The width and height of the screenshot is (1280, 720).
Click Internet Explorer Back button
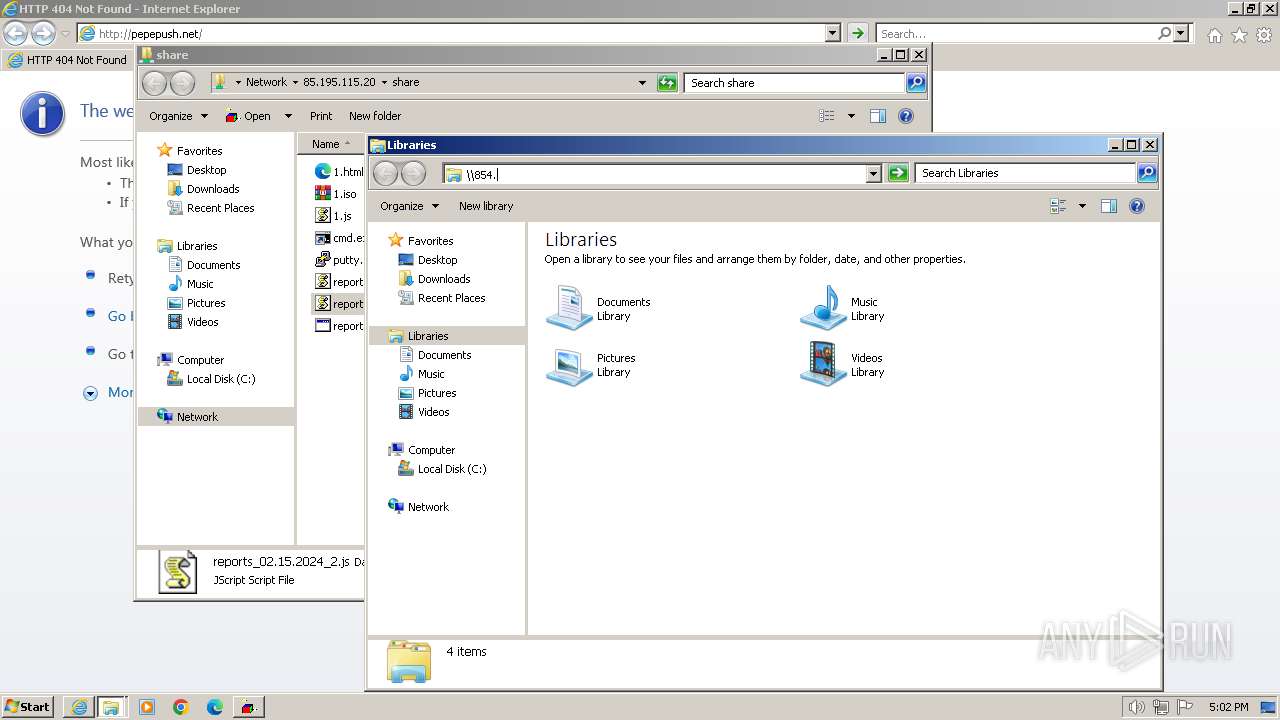click(16, 33)
